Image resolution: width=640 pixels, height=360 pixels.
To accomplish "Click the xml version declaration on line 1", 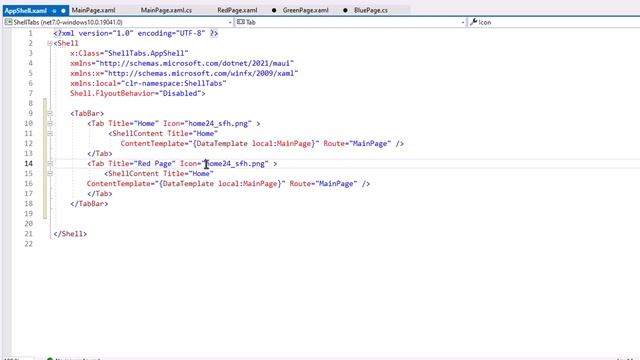I will pyautogui.click(x=136, y=33).
